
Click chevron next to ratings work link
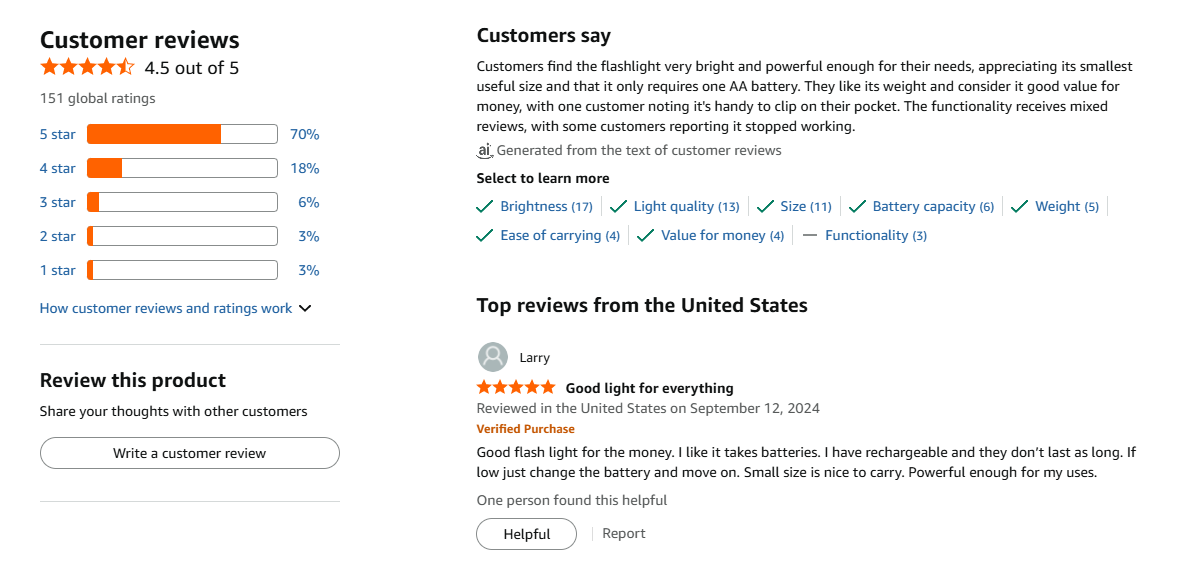(305, 308)
